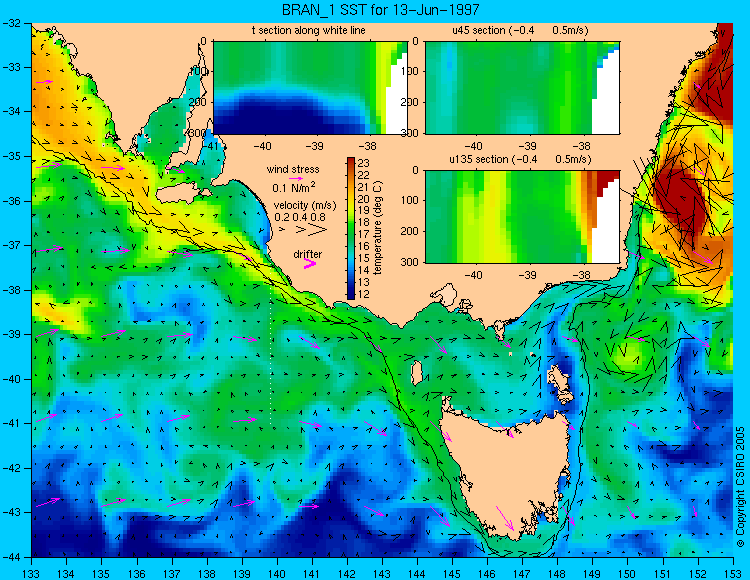Click the 'wind stress' legend label
Image resolution: width=750 pixels, height=580 pixels.
293,169
